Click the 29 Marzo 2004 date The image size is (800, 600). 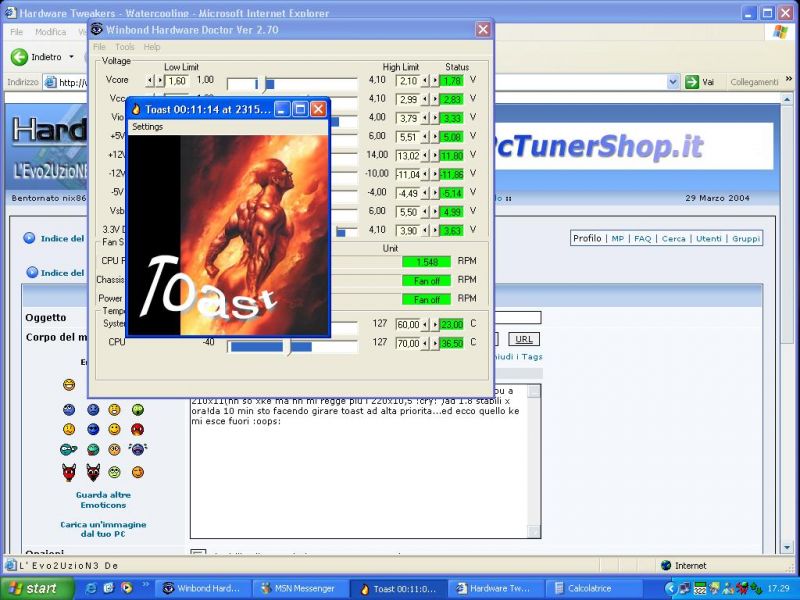[x=717, y=198]
